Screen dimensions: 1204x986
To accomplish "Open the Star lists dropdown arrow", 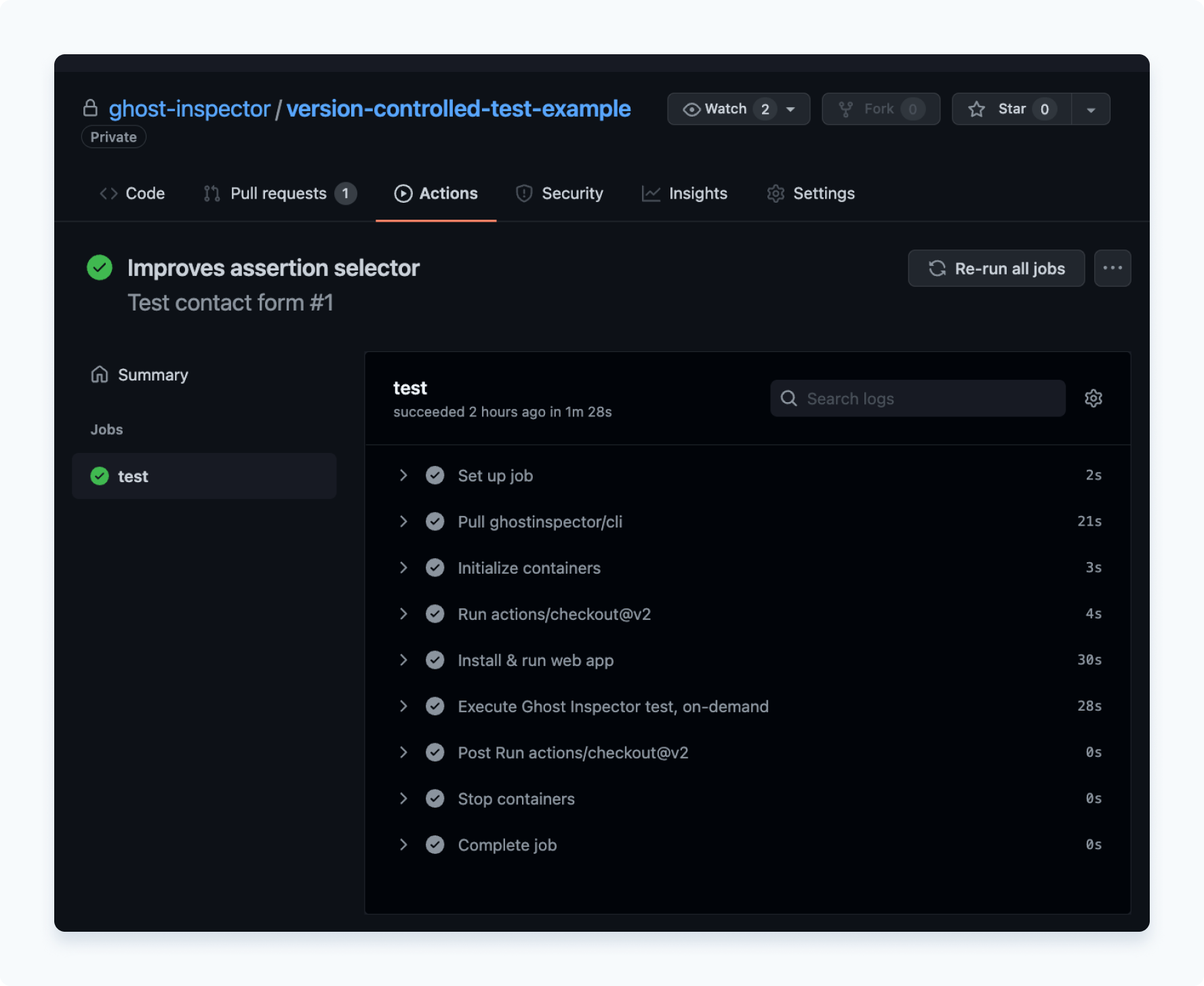I will pyautogui.click(x=1091, y=109).
